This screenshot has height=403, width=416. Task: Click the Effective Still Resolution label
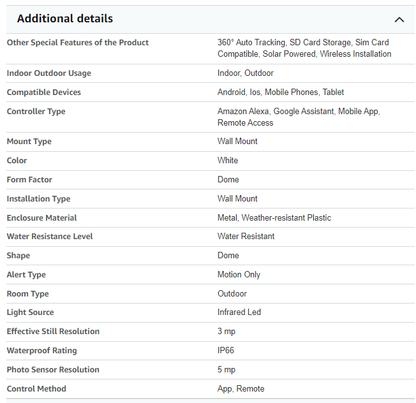tap(53, 331)
